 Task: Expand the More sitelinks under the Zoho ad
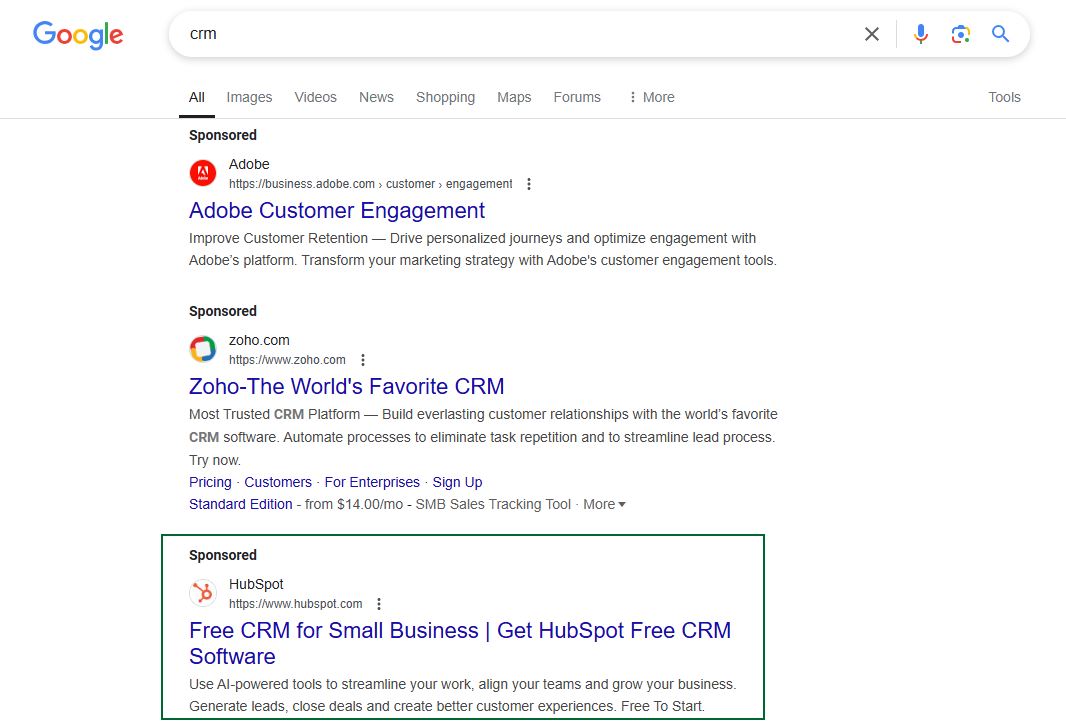tap(603, 504)
